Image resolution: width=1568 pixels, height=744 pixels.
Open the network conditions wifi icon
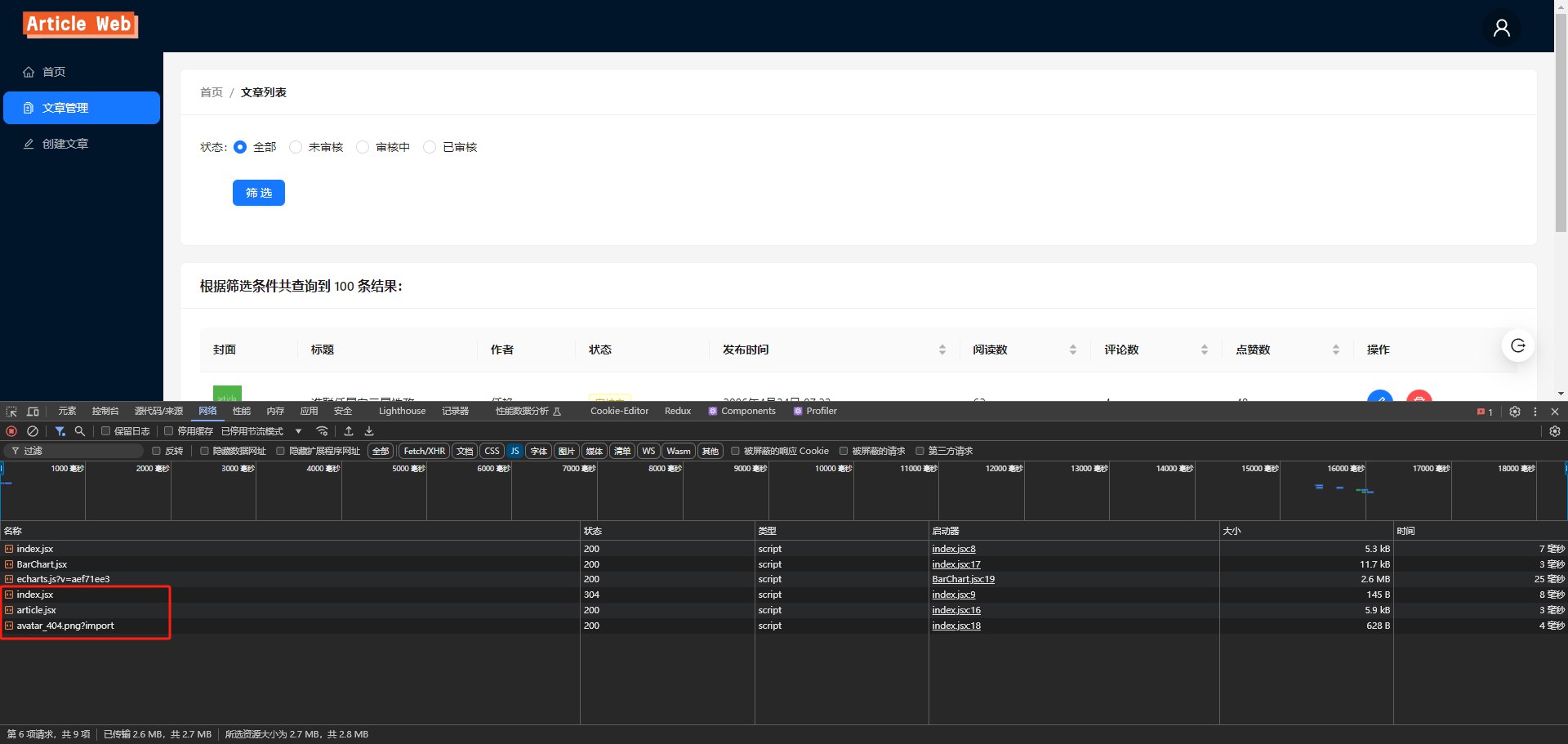[323, 431]
